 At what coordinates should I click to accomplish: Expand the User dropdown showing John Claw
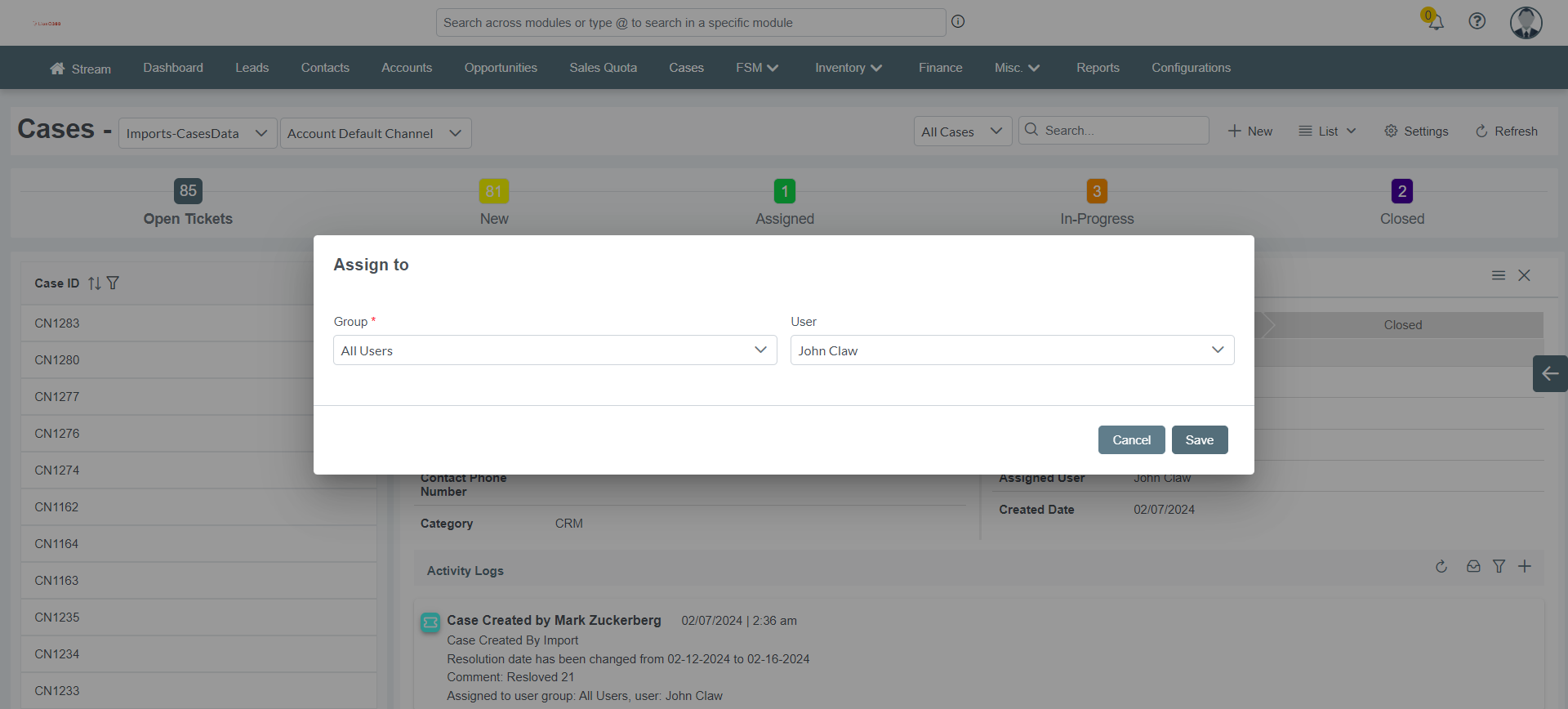click(x=1012, y=350)
